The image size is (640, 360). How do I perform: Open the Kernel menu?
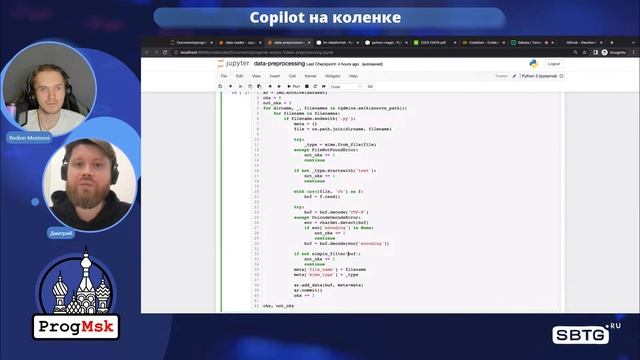point(310,76)
